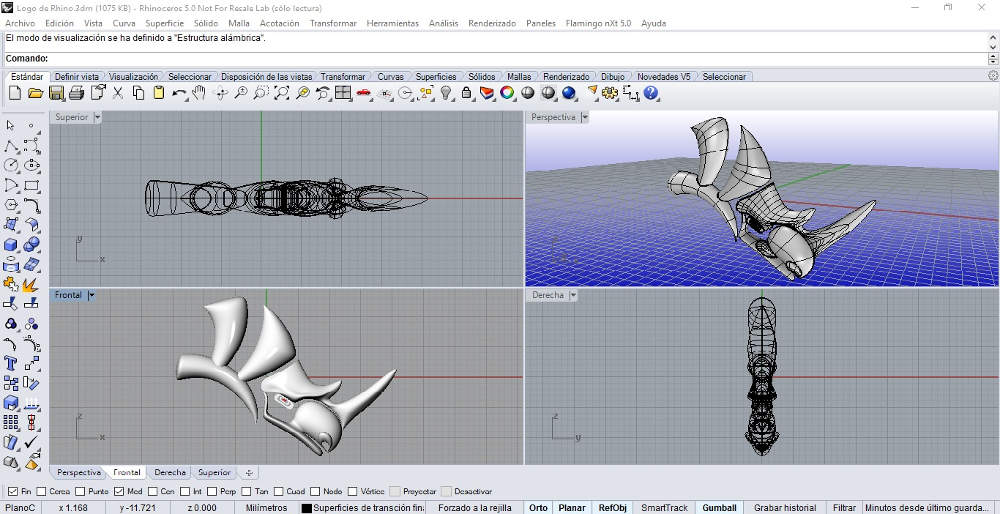Select the arrow pointer tool in left sidebar
This screenshot has width=1000, height=514.
[11, 125]
